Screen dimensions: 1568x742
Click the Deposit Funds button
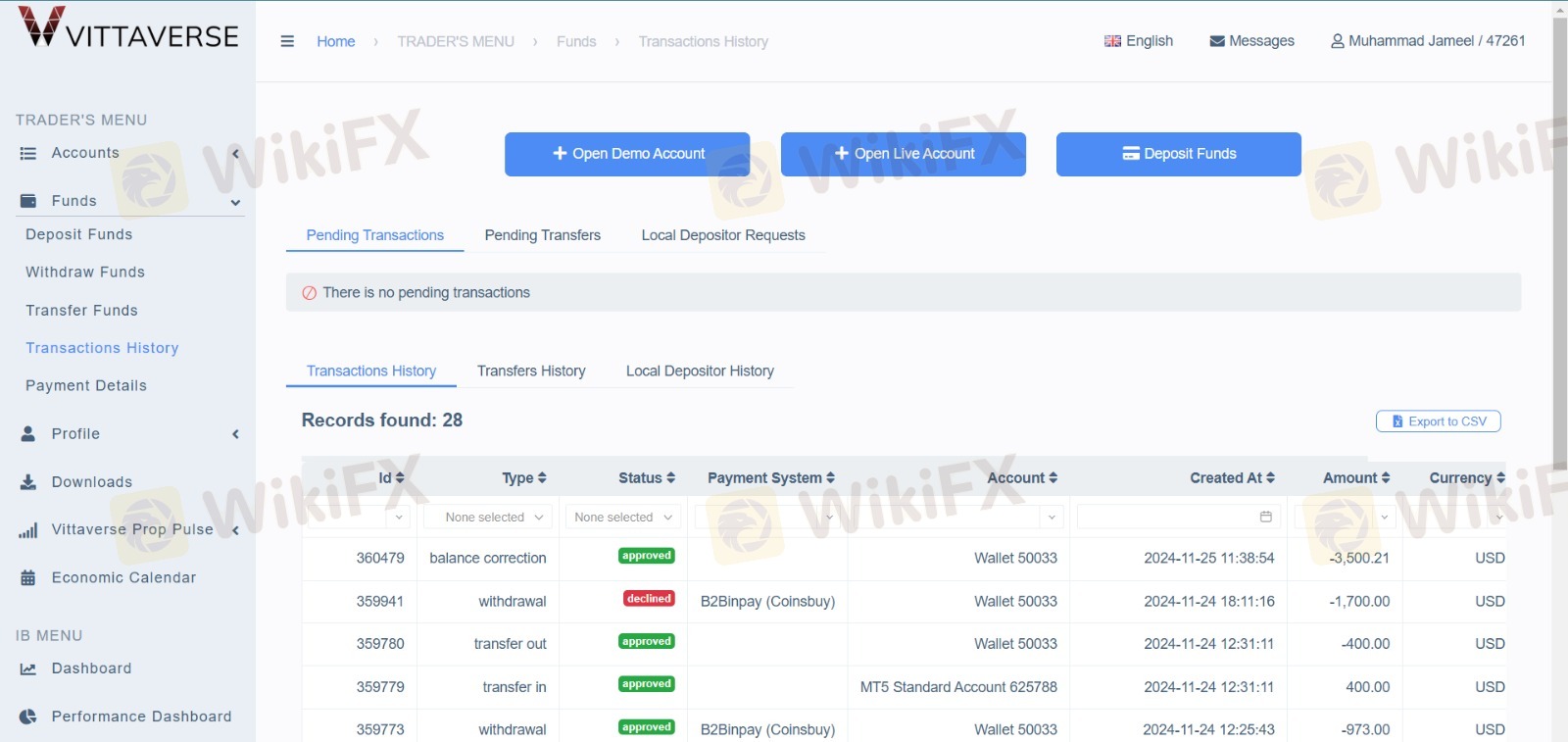1178,154
